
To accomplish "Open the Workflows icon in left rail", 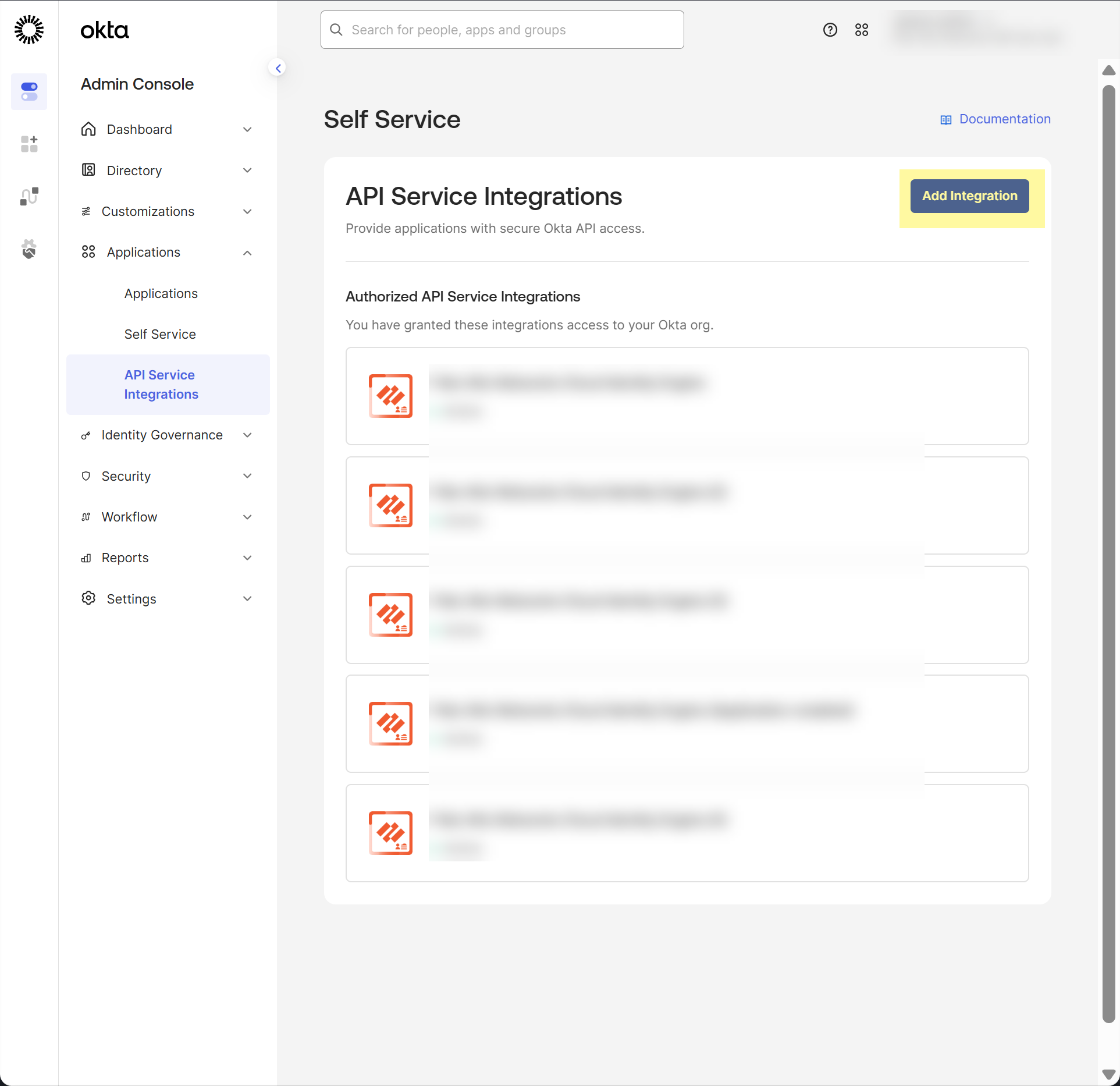I will pyautogui.click(x=29, y=197).
